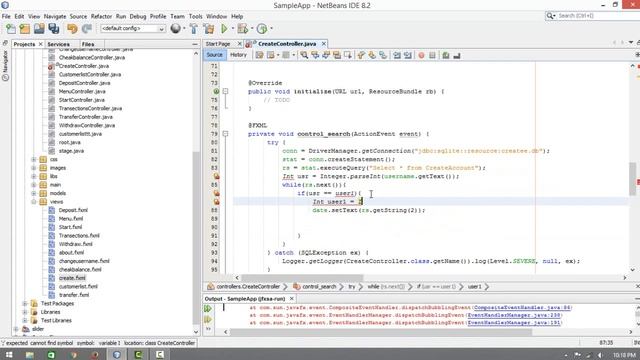Open the Navigate menu
The height and width of the screenshot is (360, 640).
coord(55,16)
